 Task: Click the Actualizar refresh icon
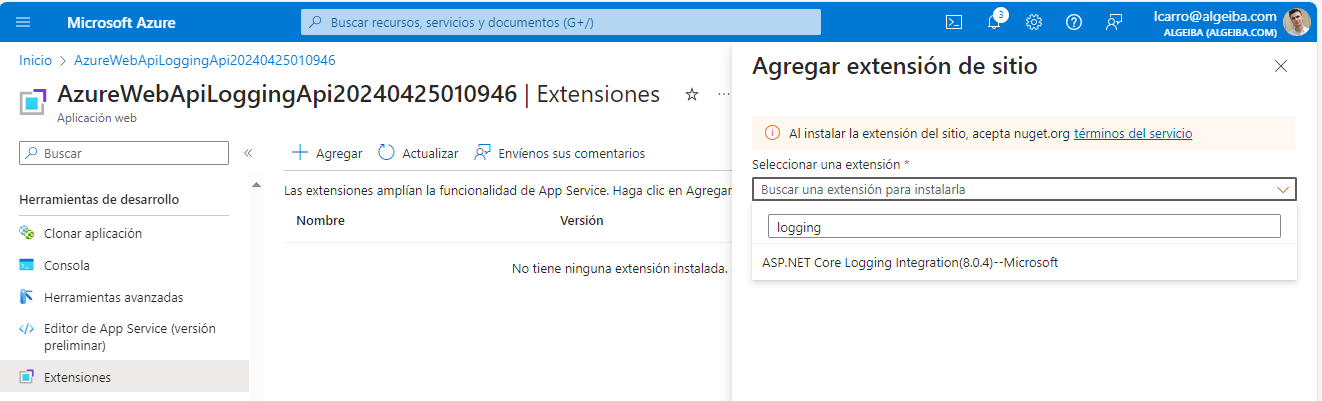(x=387, y=152)
